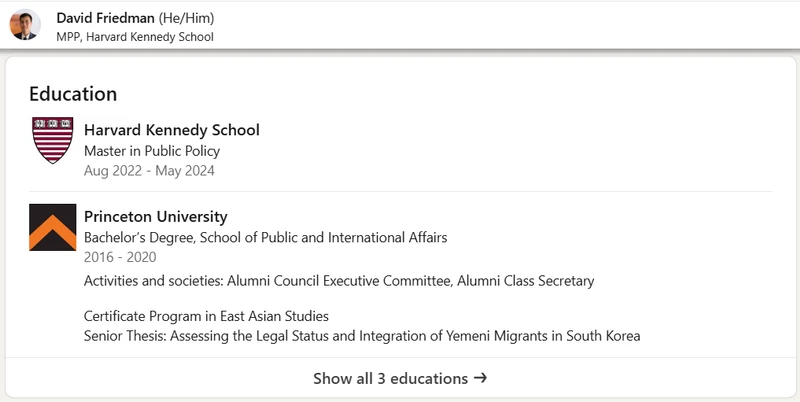800x402 pixels.
Task: Open the Princeton University title link
Action: pyautogui.click(x=155, y=217)
